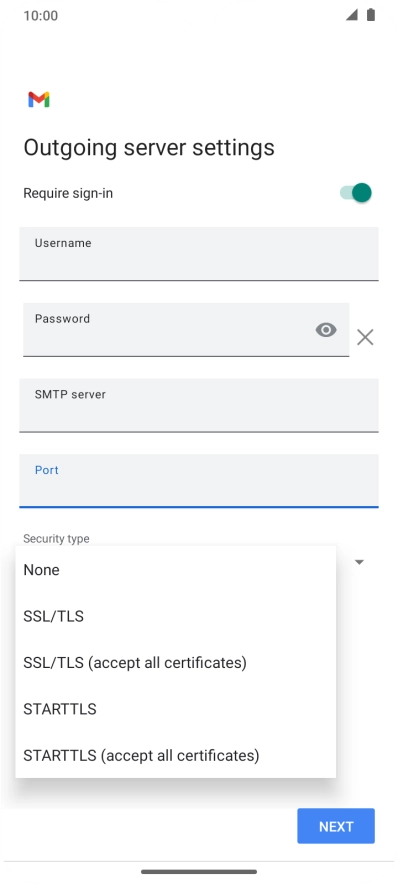Click the Port input field
This screenshot has width=398, height=884.
point(199,481)
